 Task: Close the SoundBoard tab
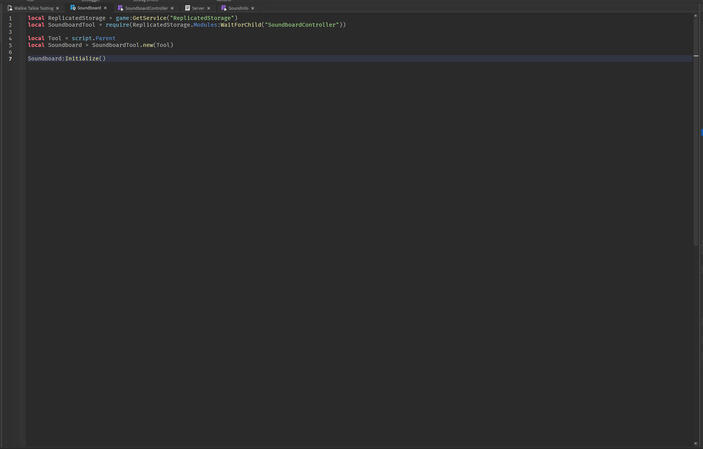[x=105, y=8]
